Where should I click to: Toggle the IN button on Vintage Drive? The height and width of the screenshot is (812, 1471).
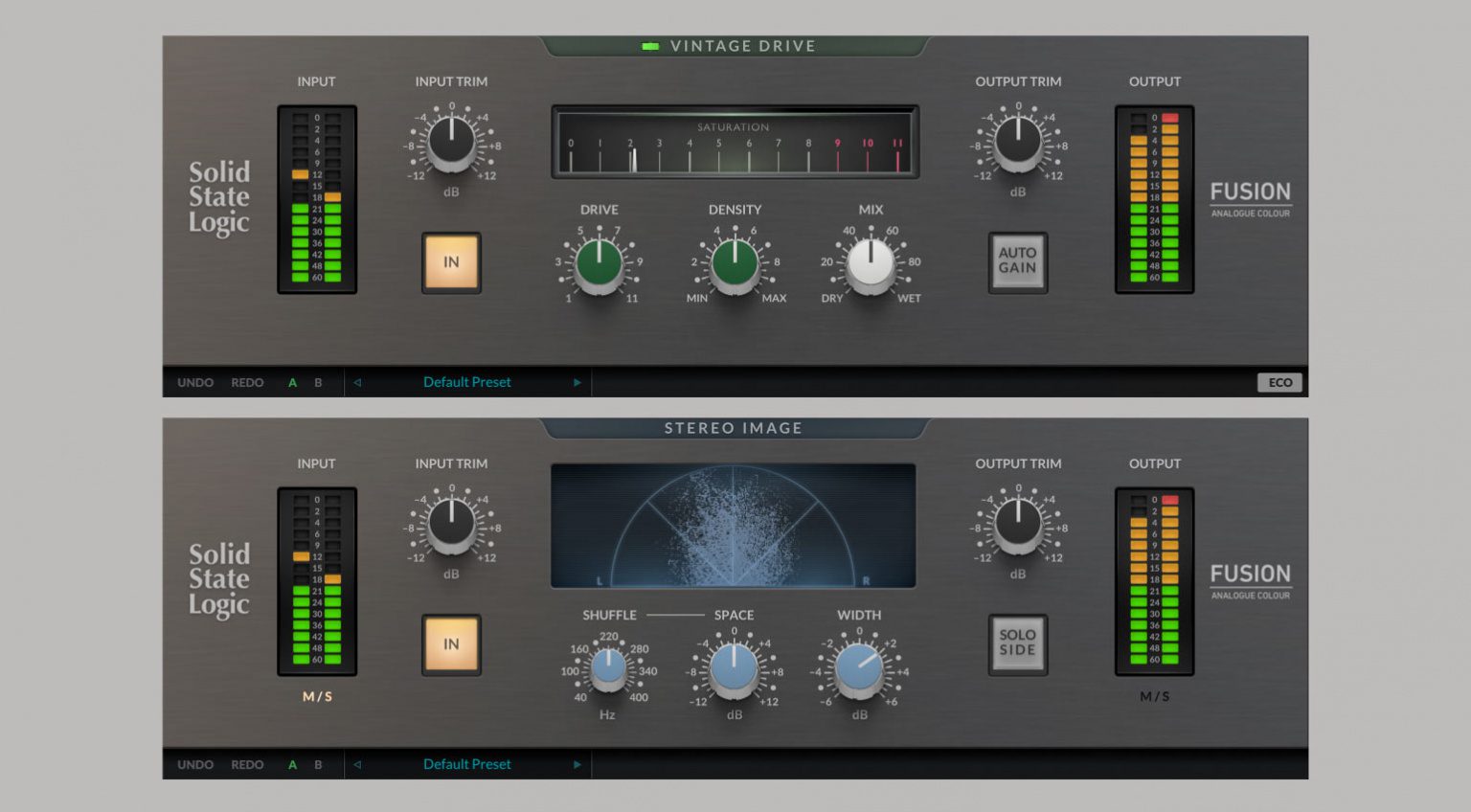pos(450,262)
